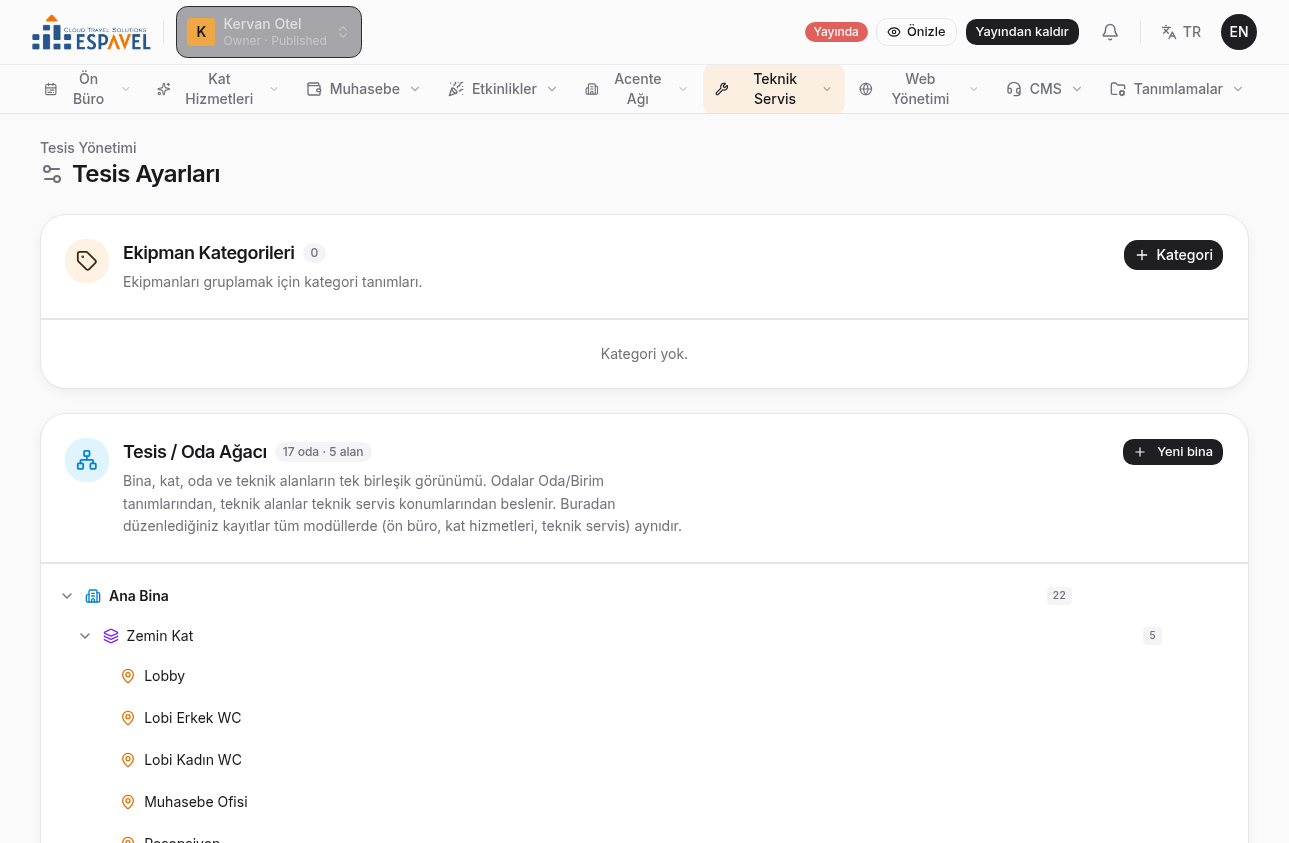This screenshot has height=843, width=1289.
Task: Expand the Tanımlamalar dropdown chevron
Action: click(x=1238, y=89)
